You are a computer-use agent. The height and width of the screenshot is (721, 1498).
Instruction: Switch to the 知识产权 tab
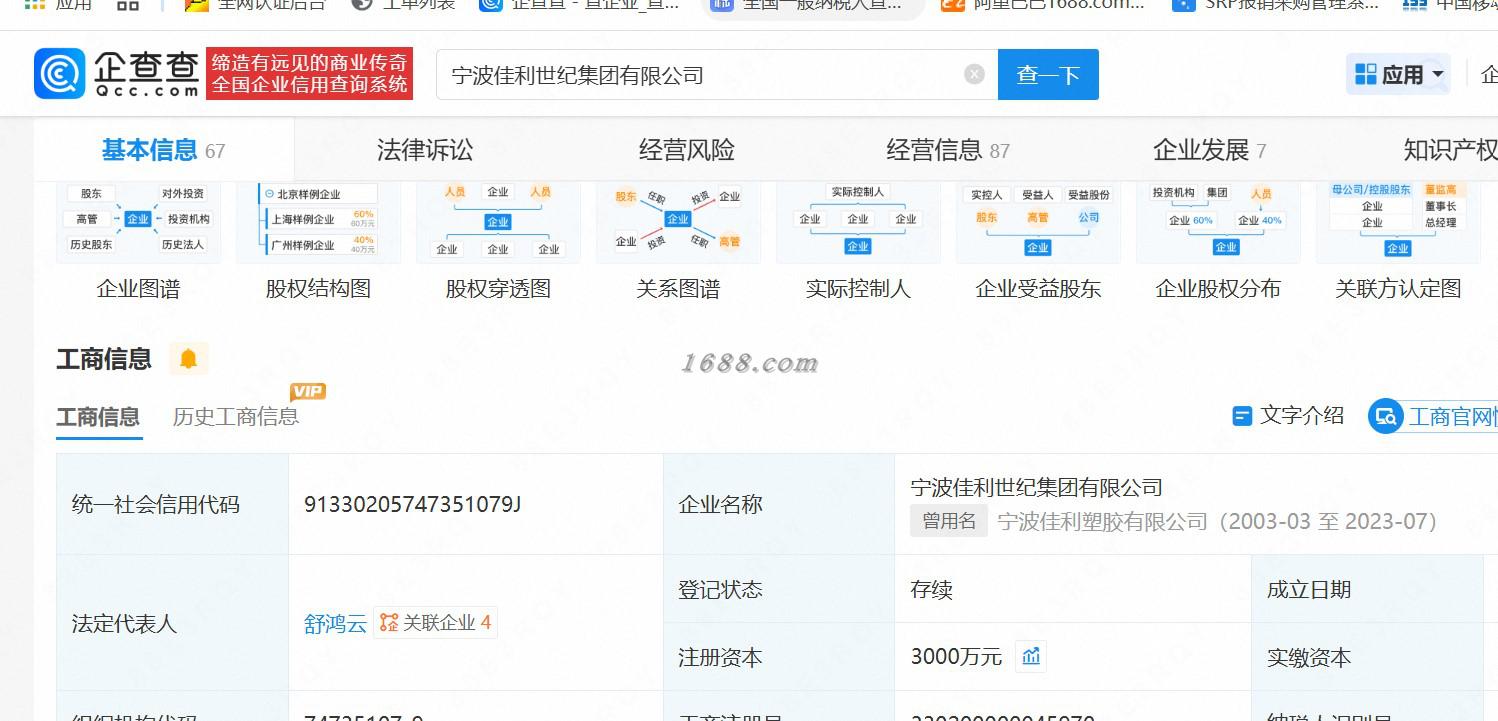pyautogui.click(x=1450, y=150)
